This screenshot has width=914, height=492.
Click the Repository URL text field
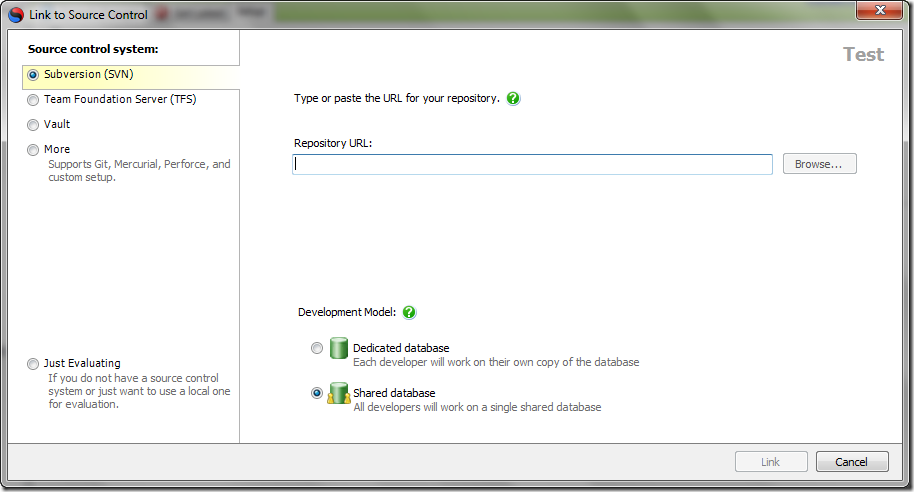click(532, 164)
